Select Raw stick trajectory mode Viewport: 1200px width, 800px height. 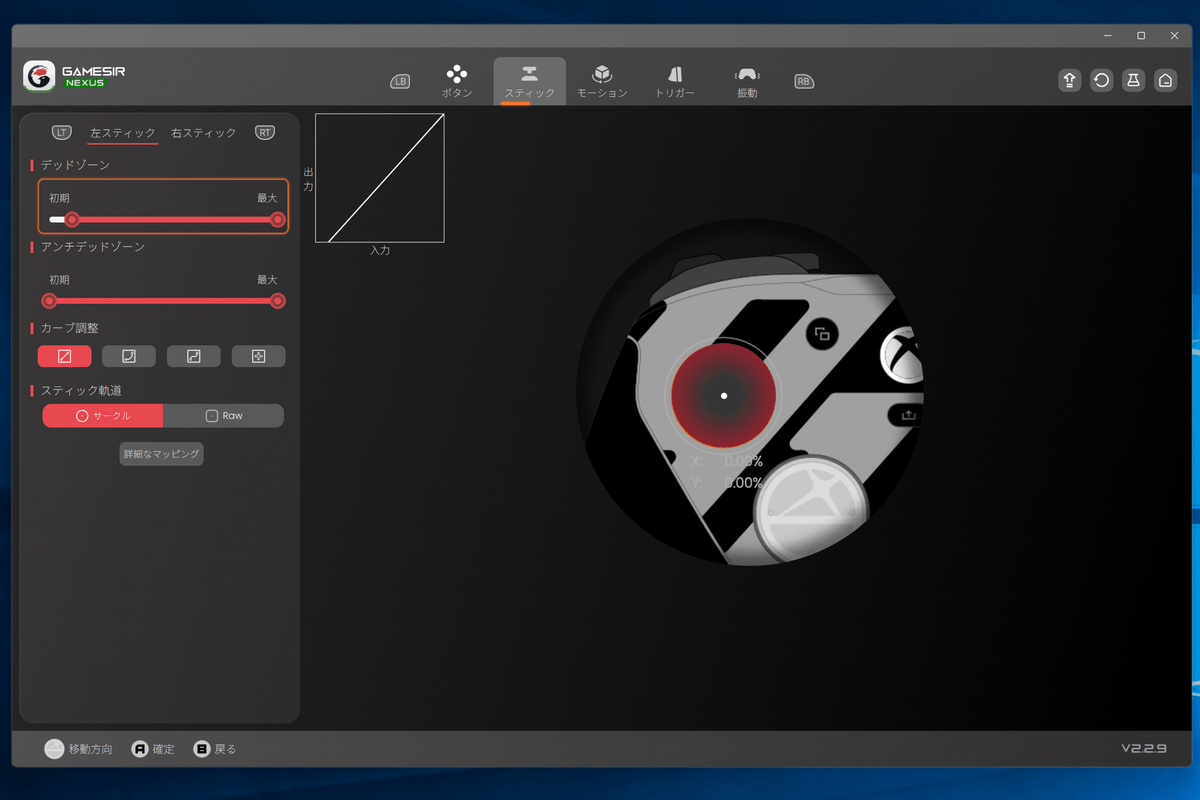point(224,416)
